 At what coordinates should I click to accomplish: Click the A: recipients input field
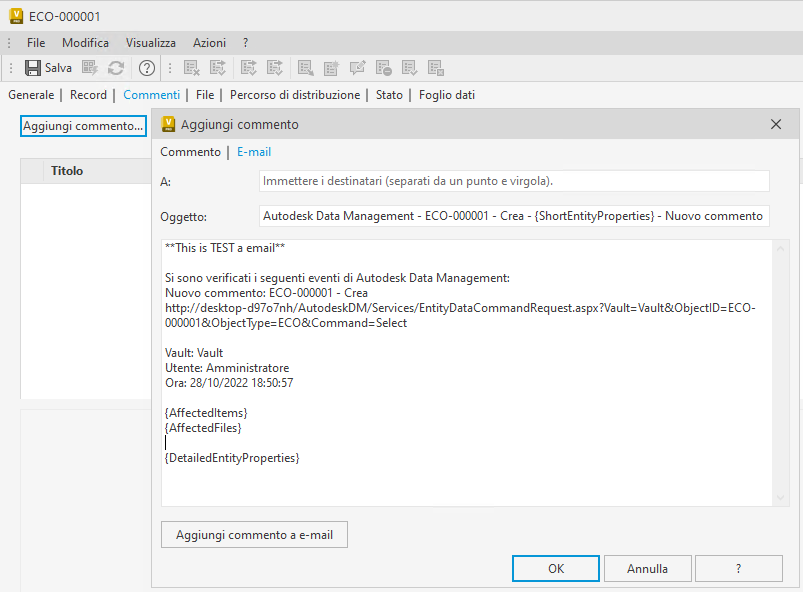click(x=514, y=181)
